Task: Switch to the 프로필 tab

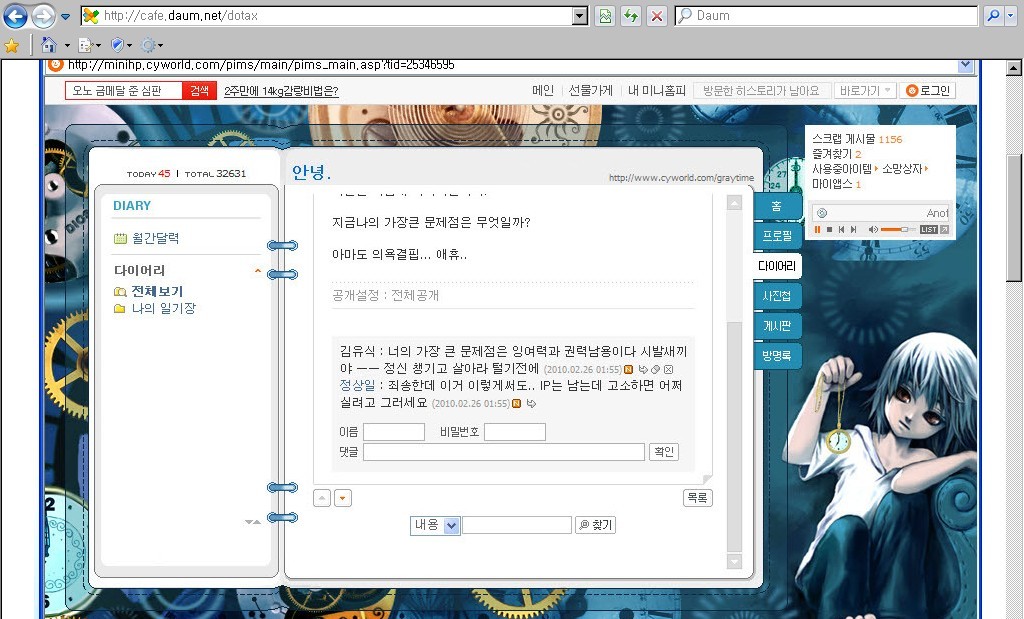Action: pyautogui.click(x=776, y=236)
